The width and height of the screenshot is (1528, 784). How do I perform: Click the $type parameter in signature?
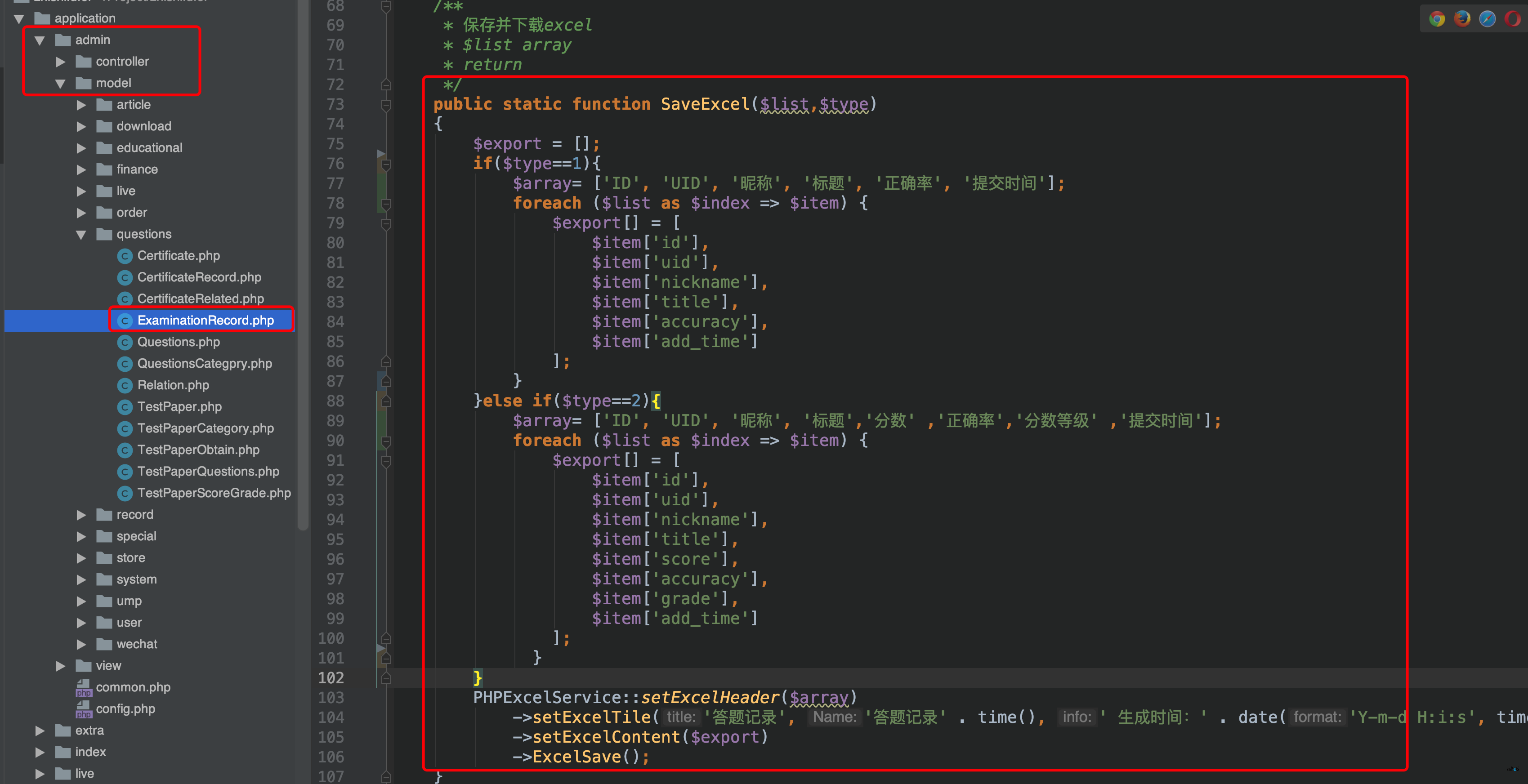tap(844, 104)
